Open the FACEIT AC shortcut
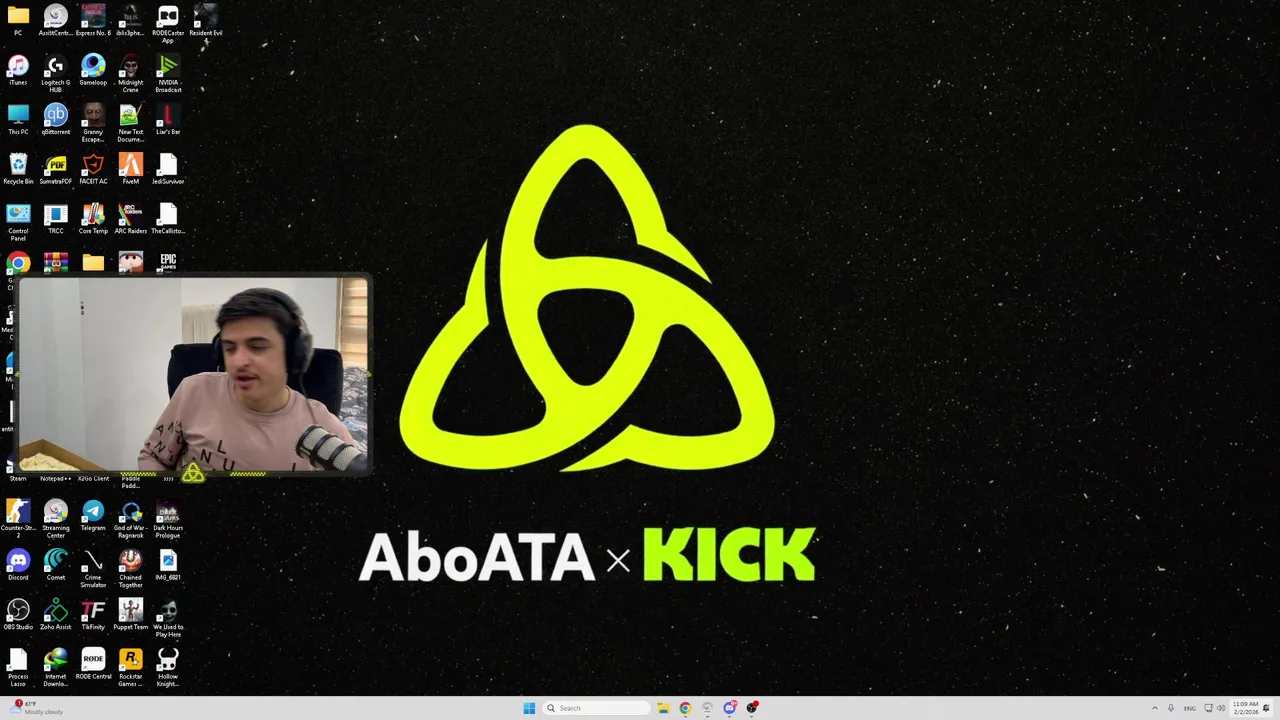Image resolution: width=1280 pixels, height=720 pixels. tap(93, 169)
